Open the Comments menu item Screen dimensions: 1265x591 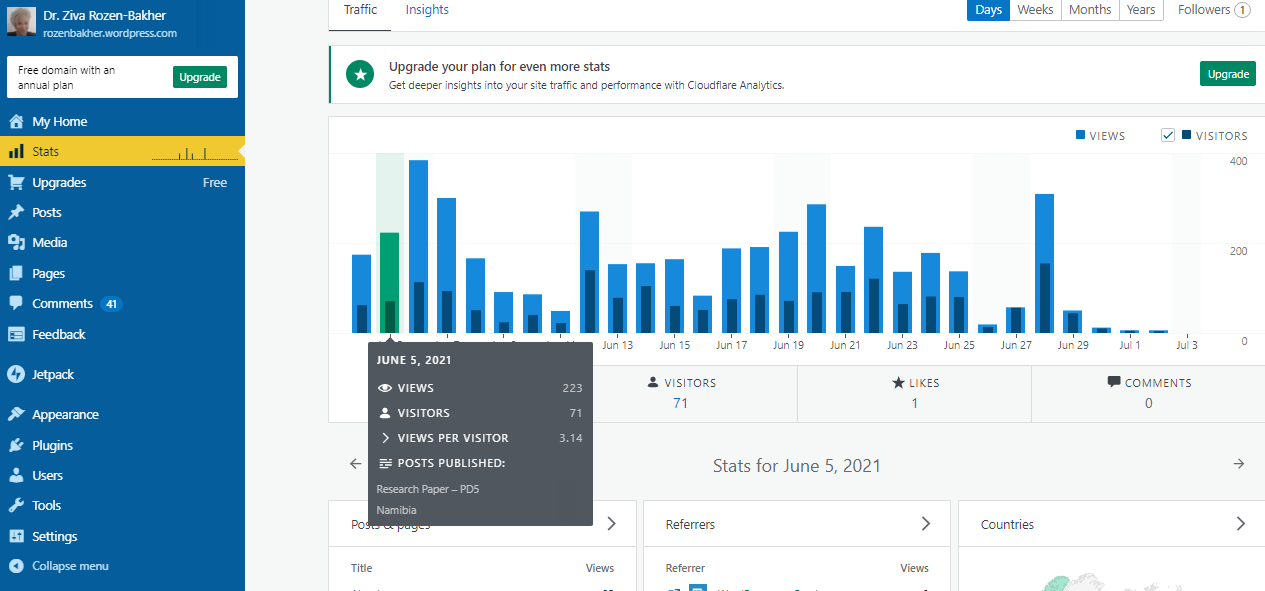[x=122, y=303]
